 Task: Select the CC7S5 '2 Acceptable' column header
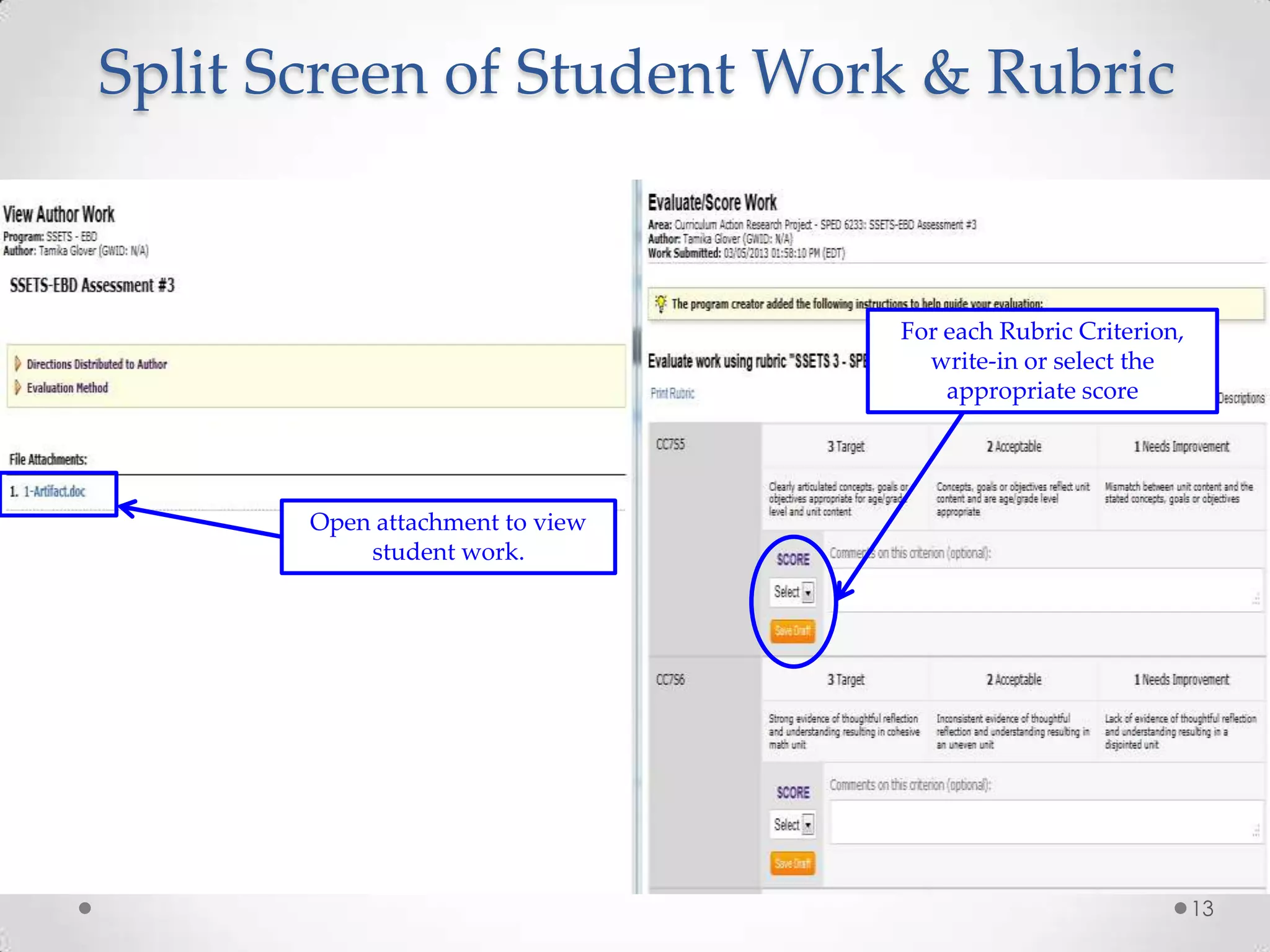(x=1013, y=446)
